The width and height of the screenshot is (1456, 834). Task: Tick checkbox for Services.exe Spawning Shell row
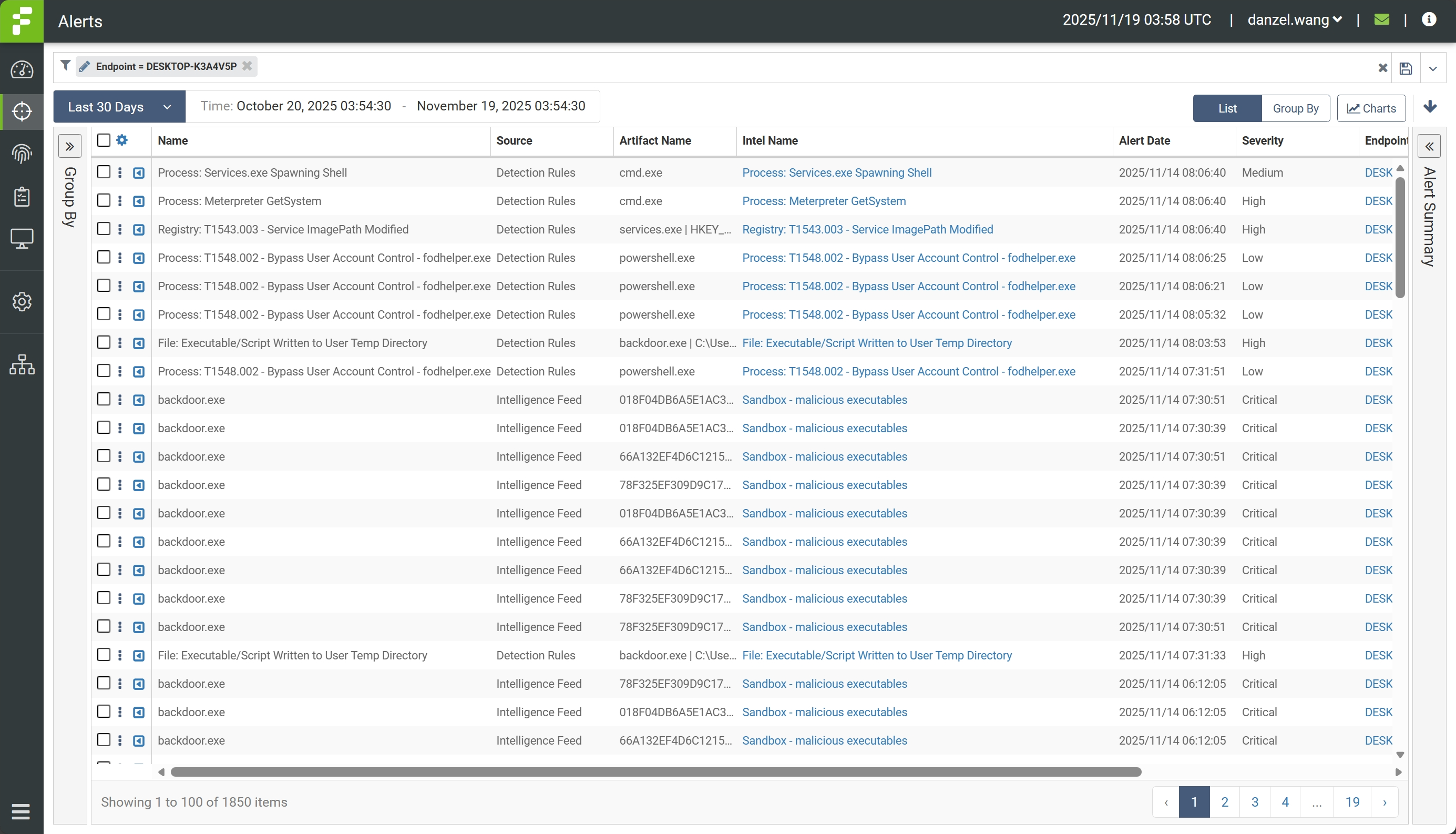104,172
